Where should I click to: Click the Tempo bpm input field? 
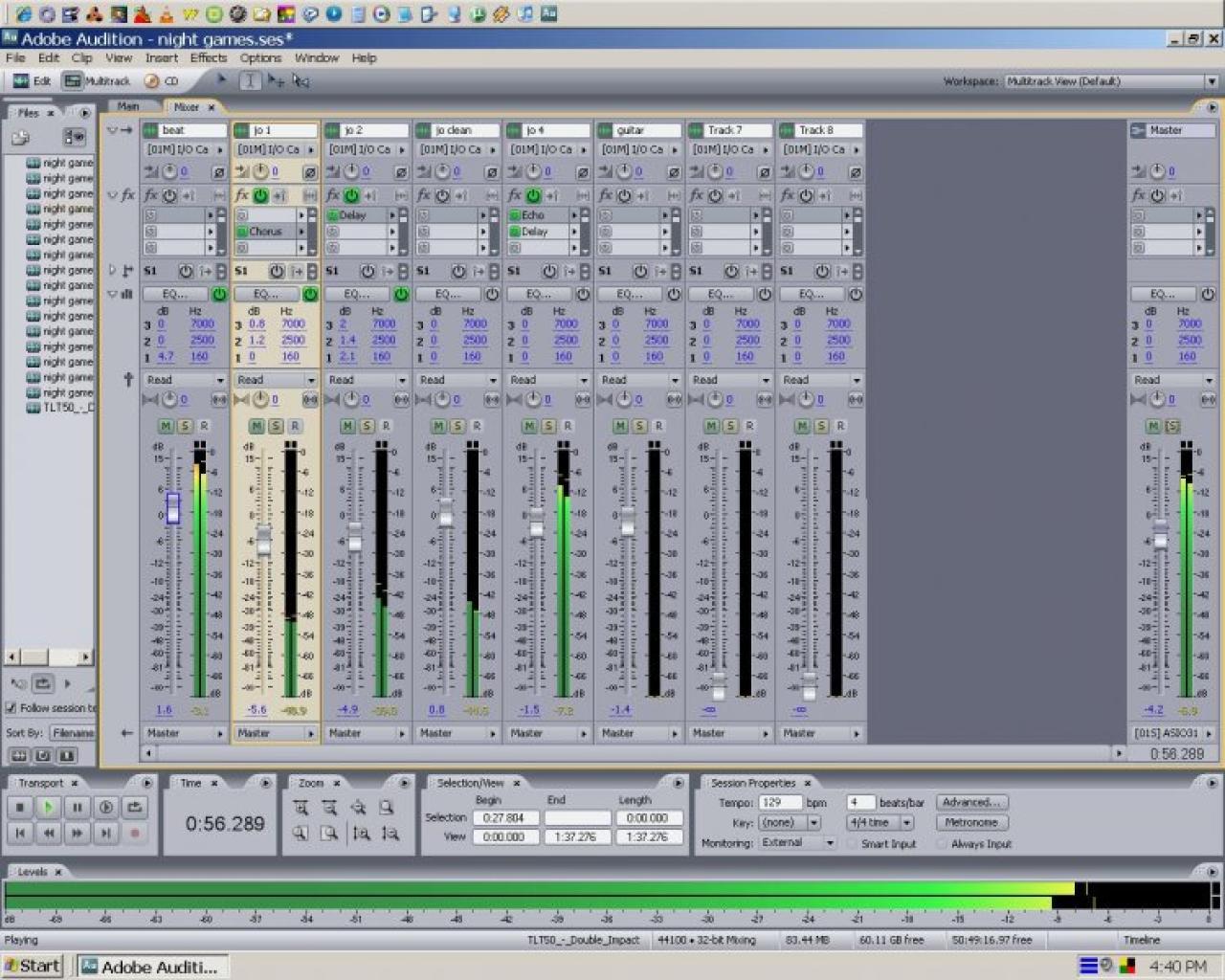[780, 802]
